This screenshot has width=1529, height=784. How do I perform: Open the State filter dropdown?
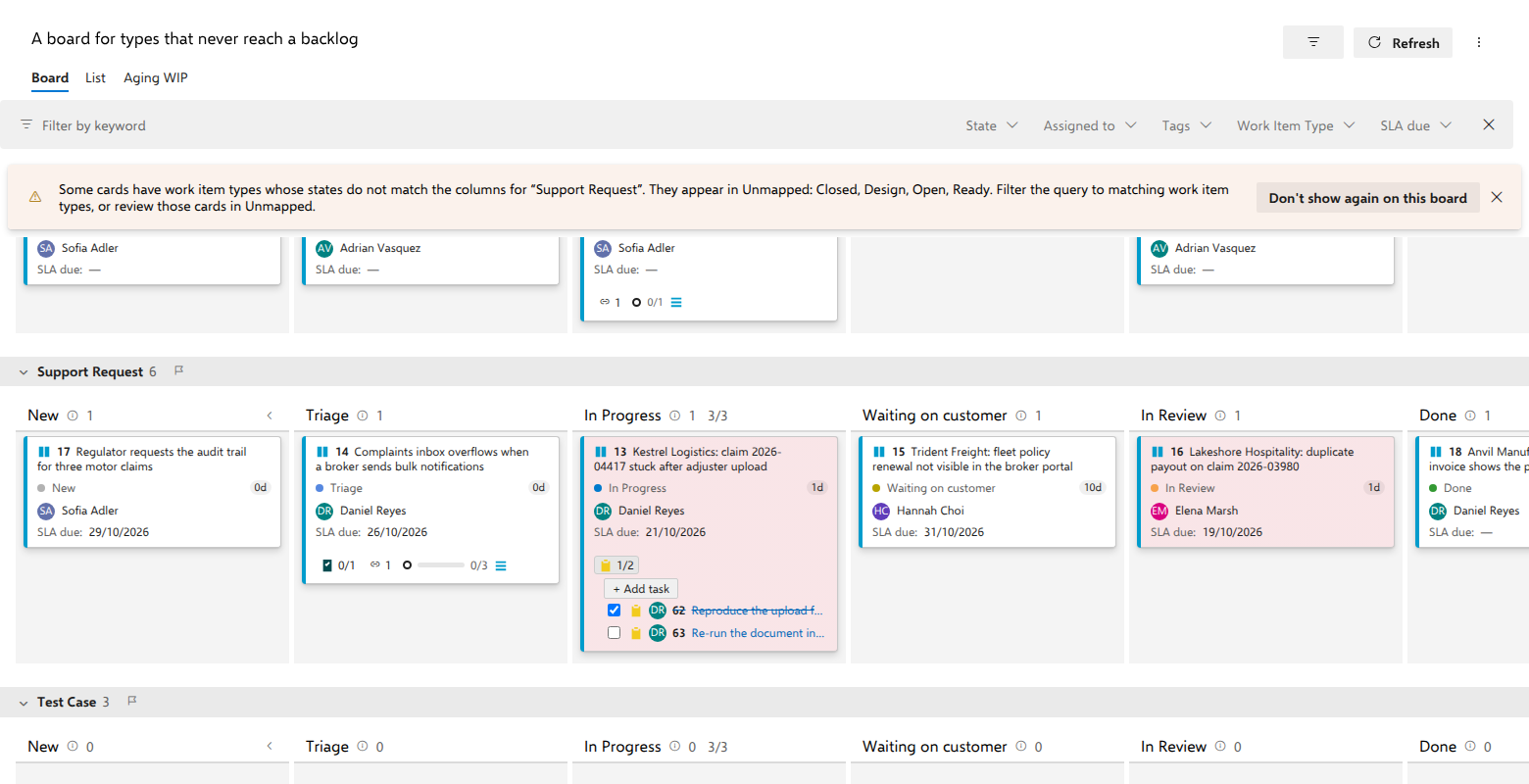coord(992,125)
